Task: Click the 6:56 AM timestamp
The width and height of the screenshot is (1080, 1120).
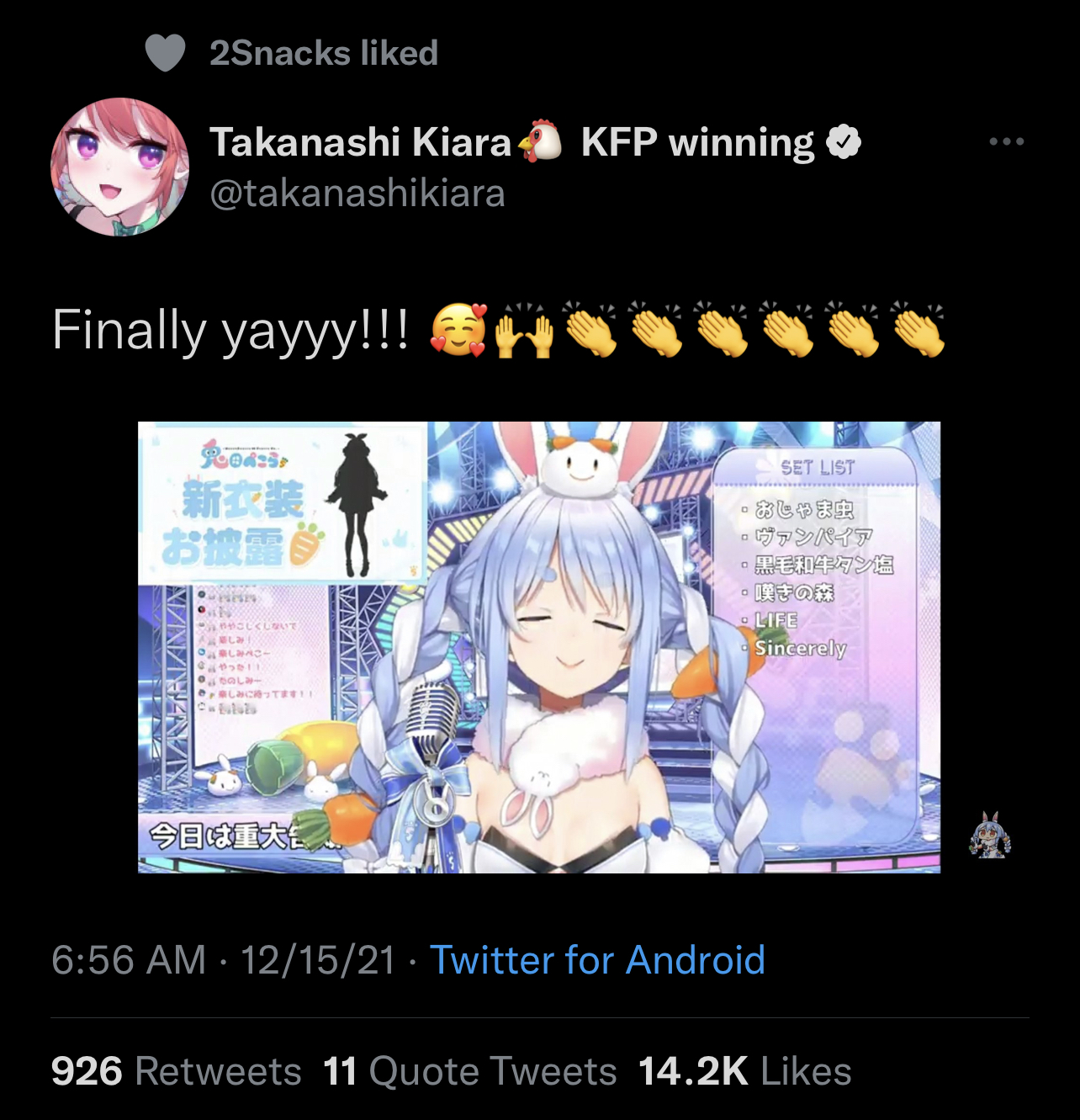Action: tap(129, 960)
